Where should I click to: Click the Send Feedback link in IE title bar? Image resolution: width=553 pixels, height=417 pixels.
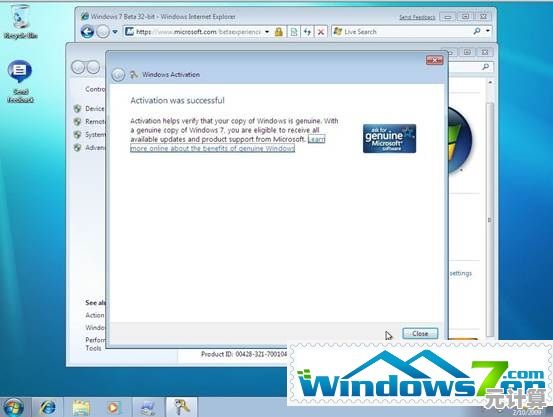pos(417,17)
